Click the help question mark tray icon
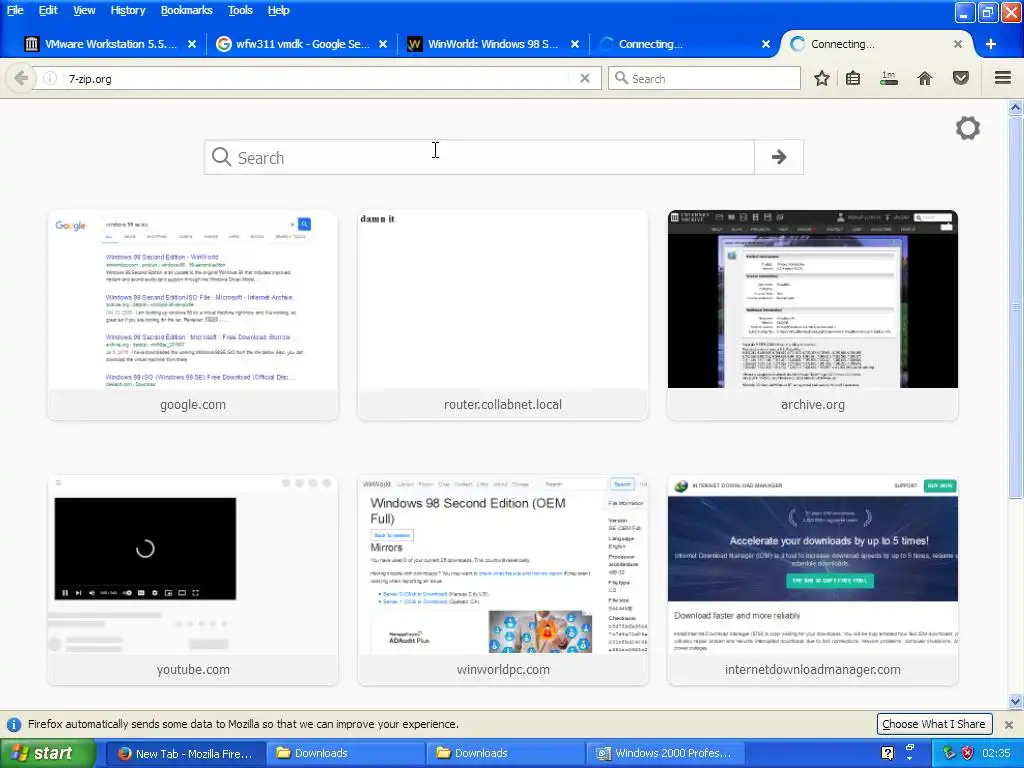The width and height of the screenshot is (1024, 768). (888, 753)
